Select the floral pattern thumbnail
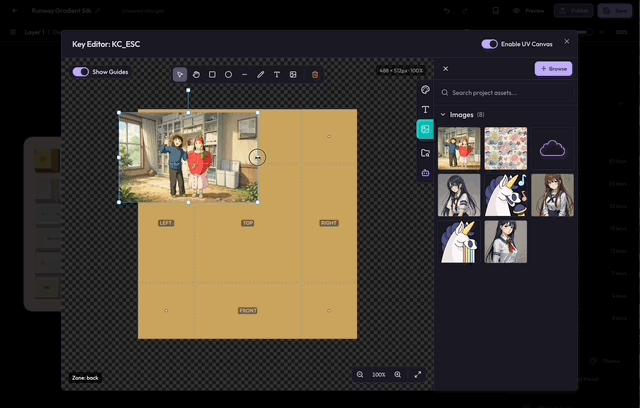The width and height of the screenshot is (640, 408). click(506, 148)
